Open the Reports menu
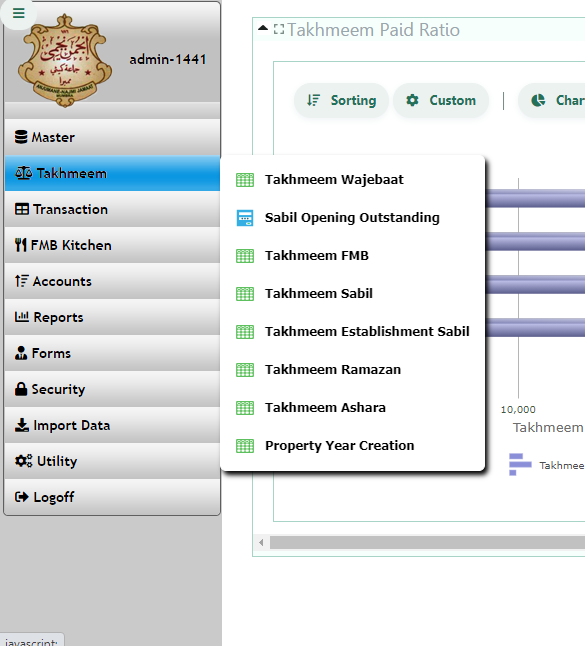 (x=112, y=317)
